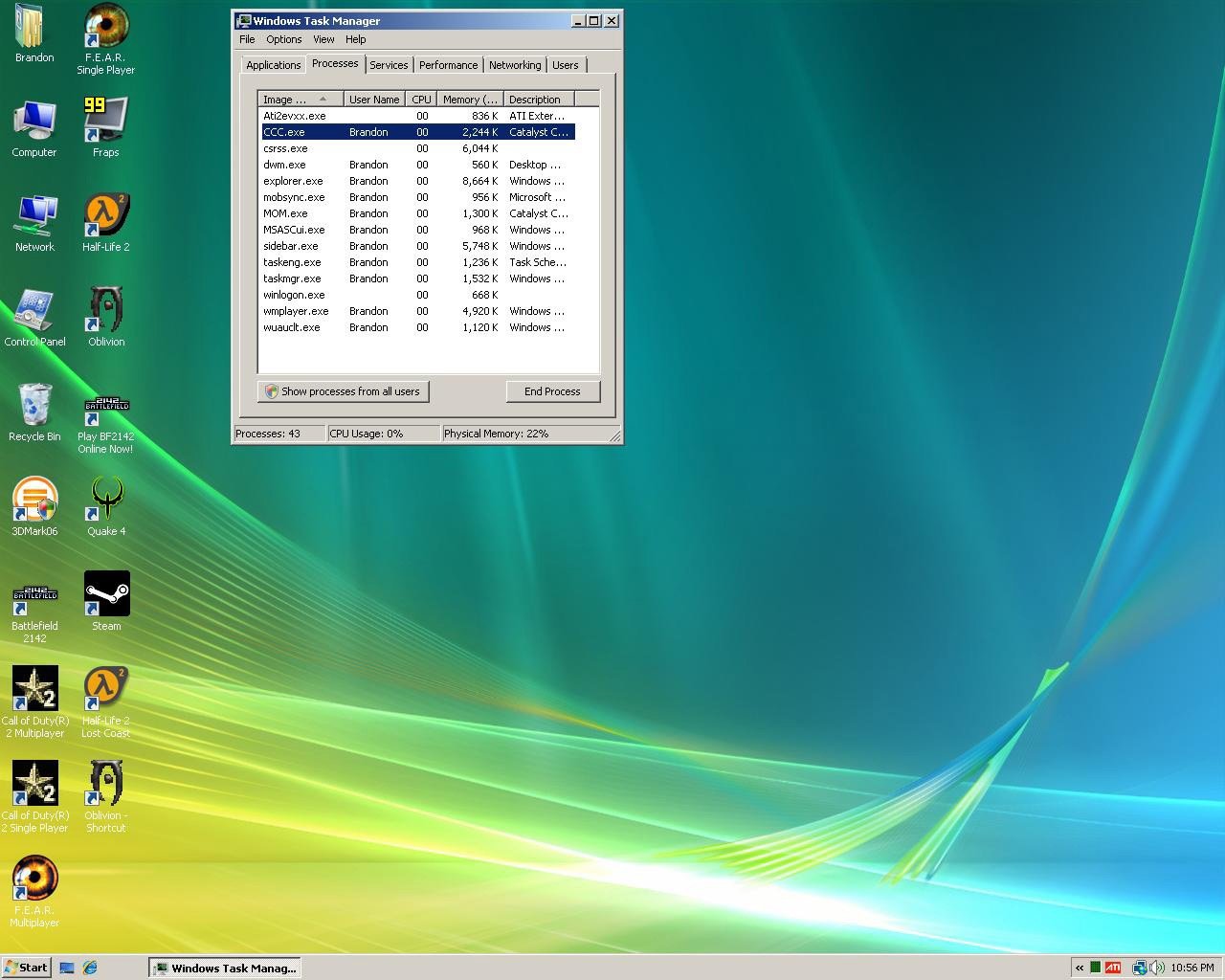Select the Ati2evxx.exe process row
The height and width of the screenshot is (980, 1225).
[418, 116]
